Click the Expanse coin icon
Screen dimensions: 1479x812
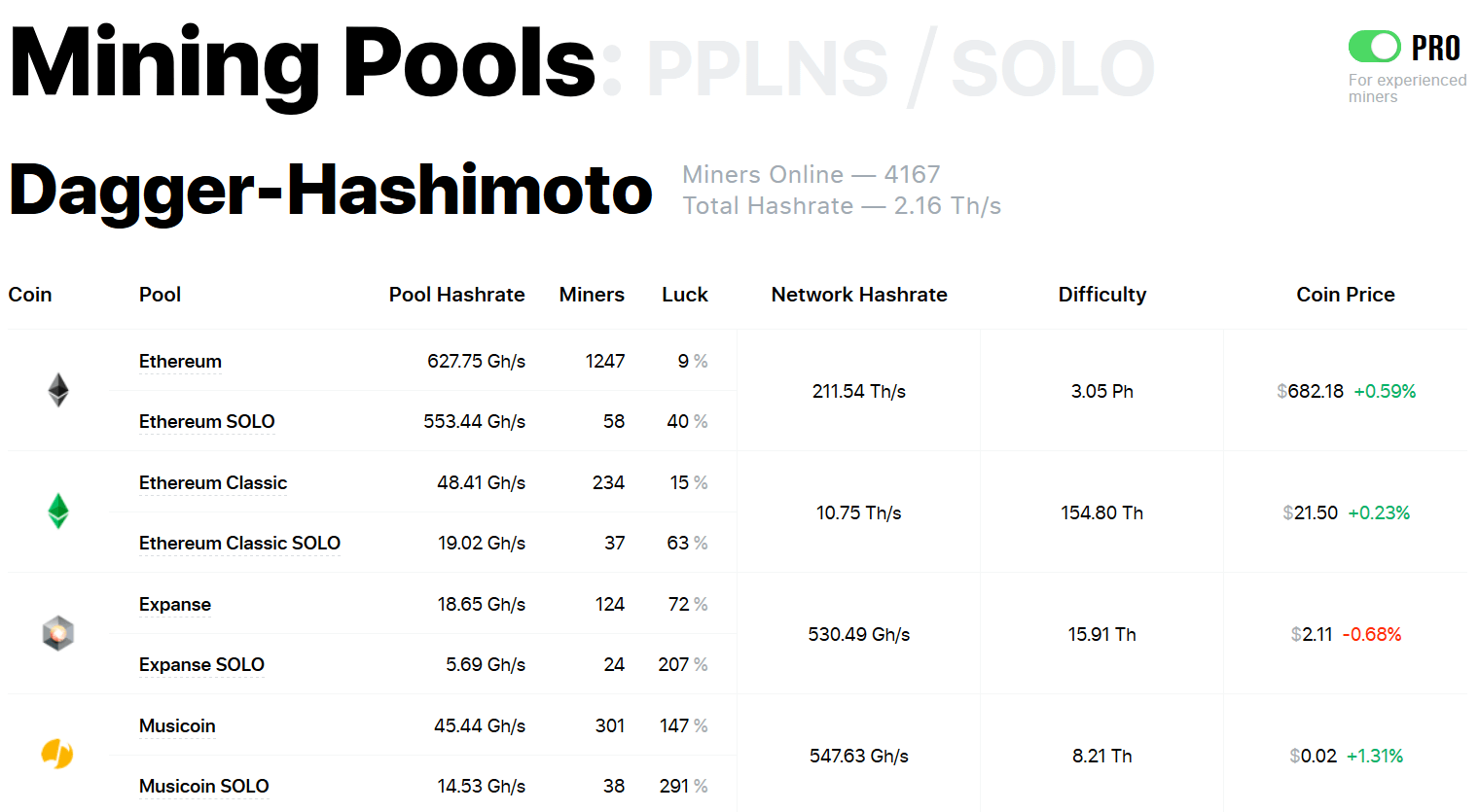coord(58,633)
